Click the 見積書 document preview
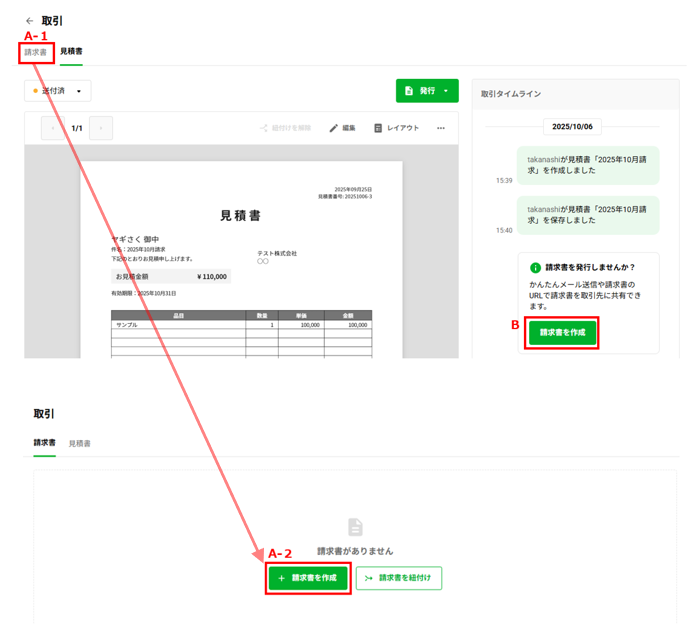Screen dimensions: 692x624 tap(241, 259)
